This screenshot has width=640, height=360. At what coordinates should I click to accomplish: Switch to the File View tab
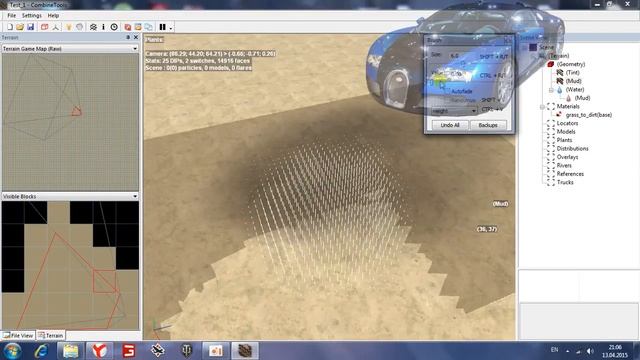point(18,335)
